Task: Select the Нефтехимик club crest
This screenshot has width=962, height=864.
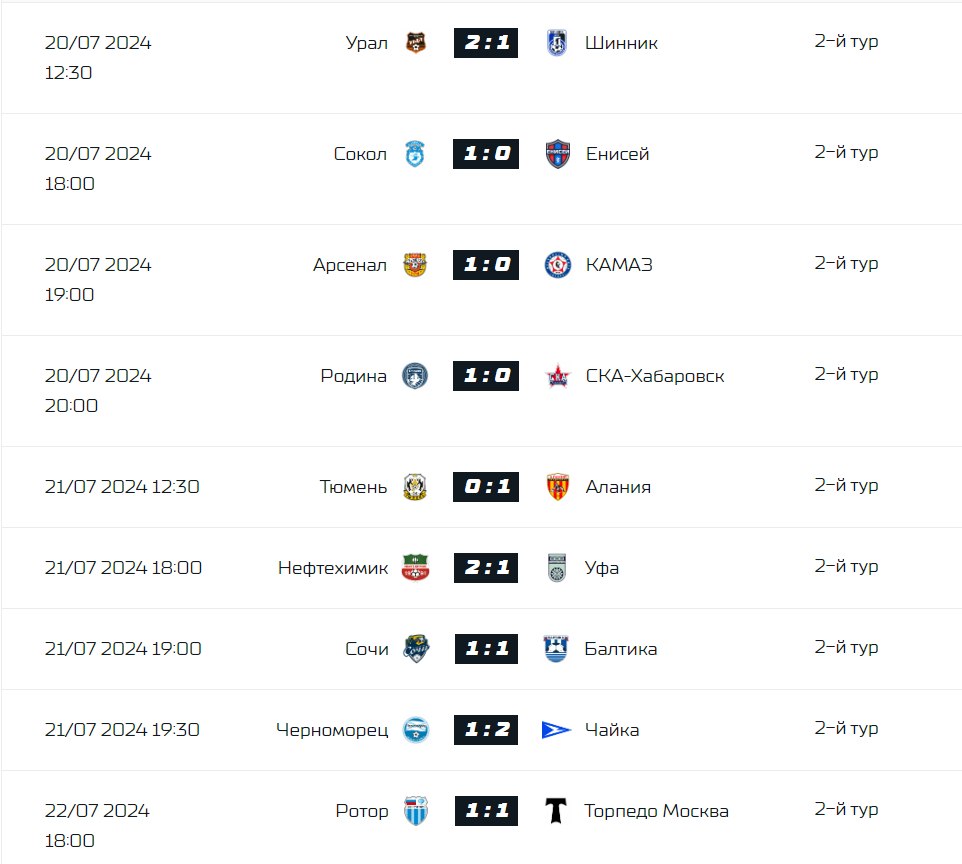Action: (415, 568)
